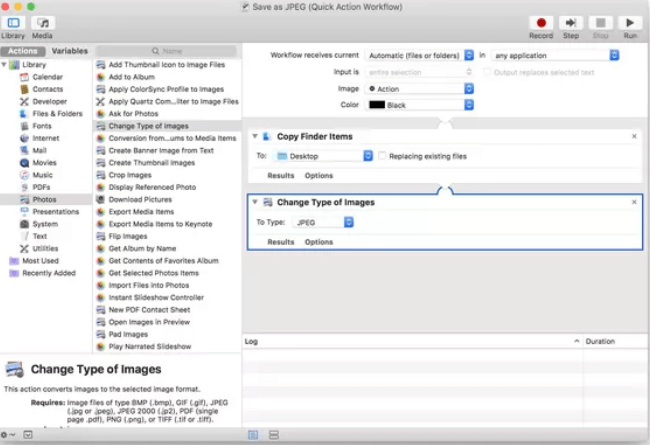Show Options of Change Type of Images
650x445 pixels.
point(319,242)
